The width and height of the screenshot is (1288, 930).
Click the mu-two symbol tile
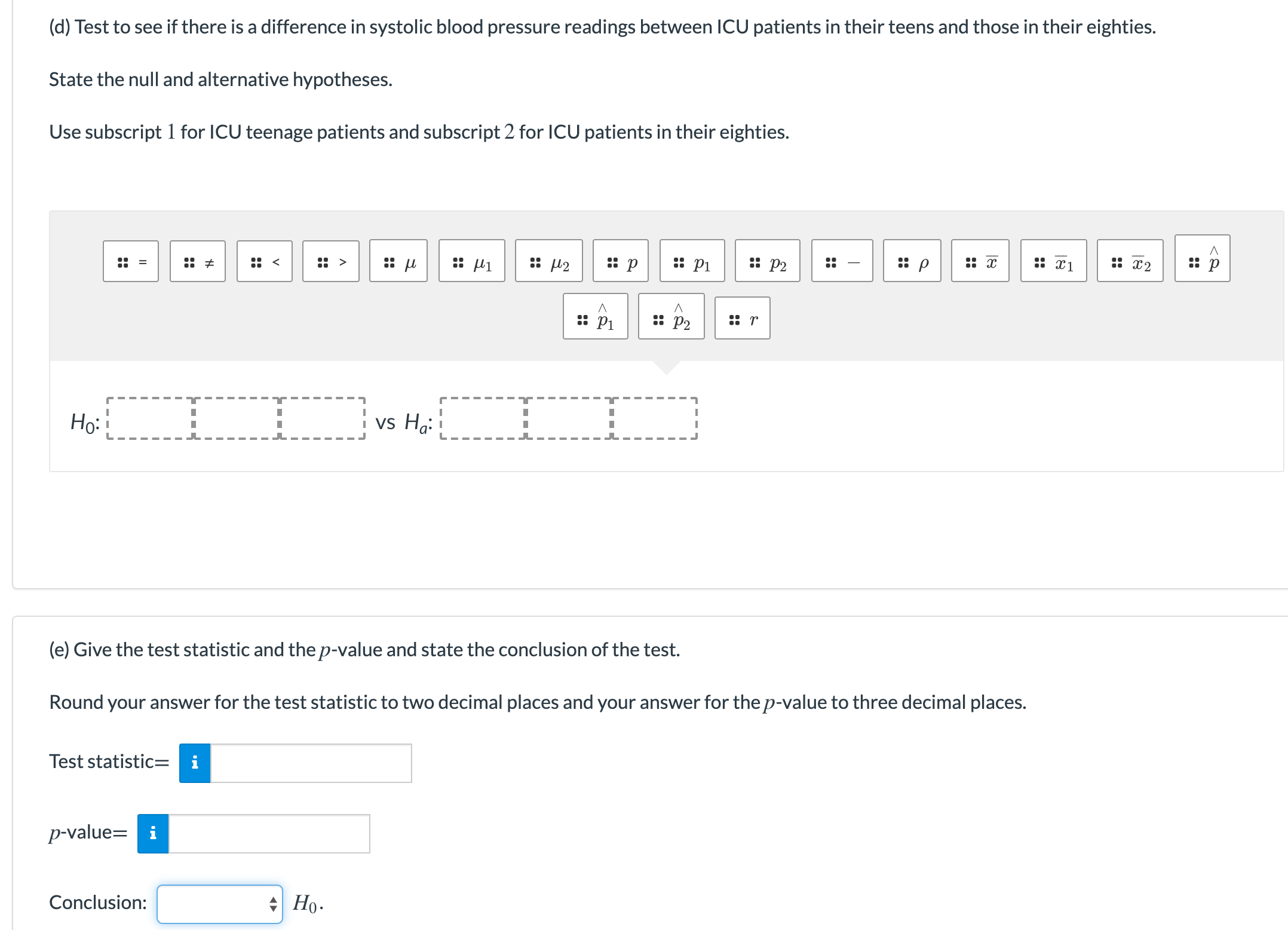[x=549, y=261]
